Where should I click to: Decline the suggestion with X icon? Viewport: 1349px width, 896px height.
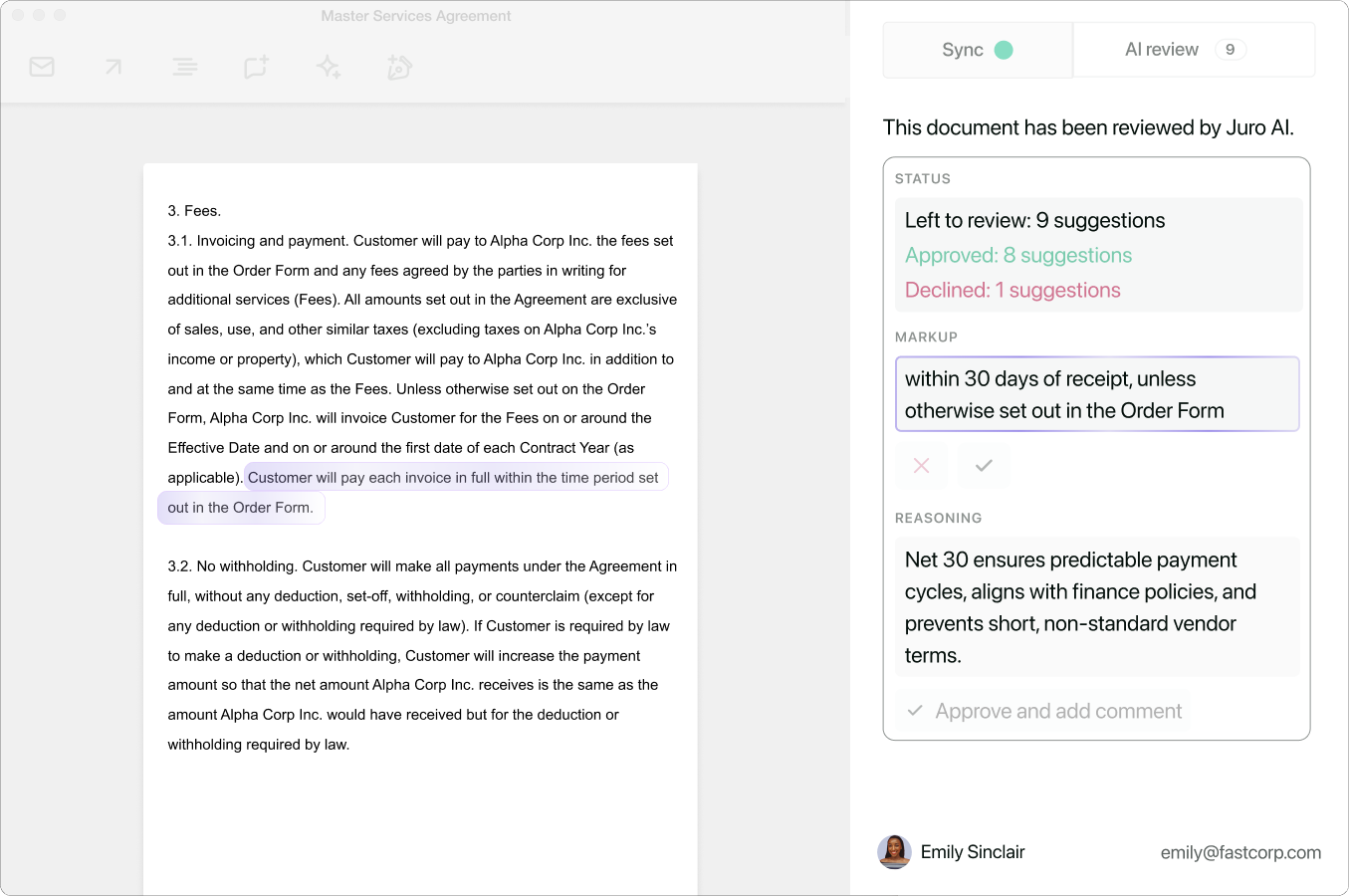click(922, 465)
